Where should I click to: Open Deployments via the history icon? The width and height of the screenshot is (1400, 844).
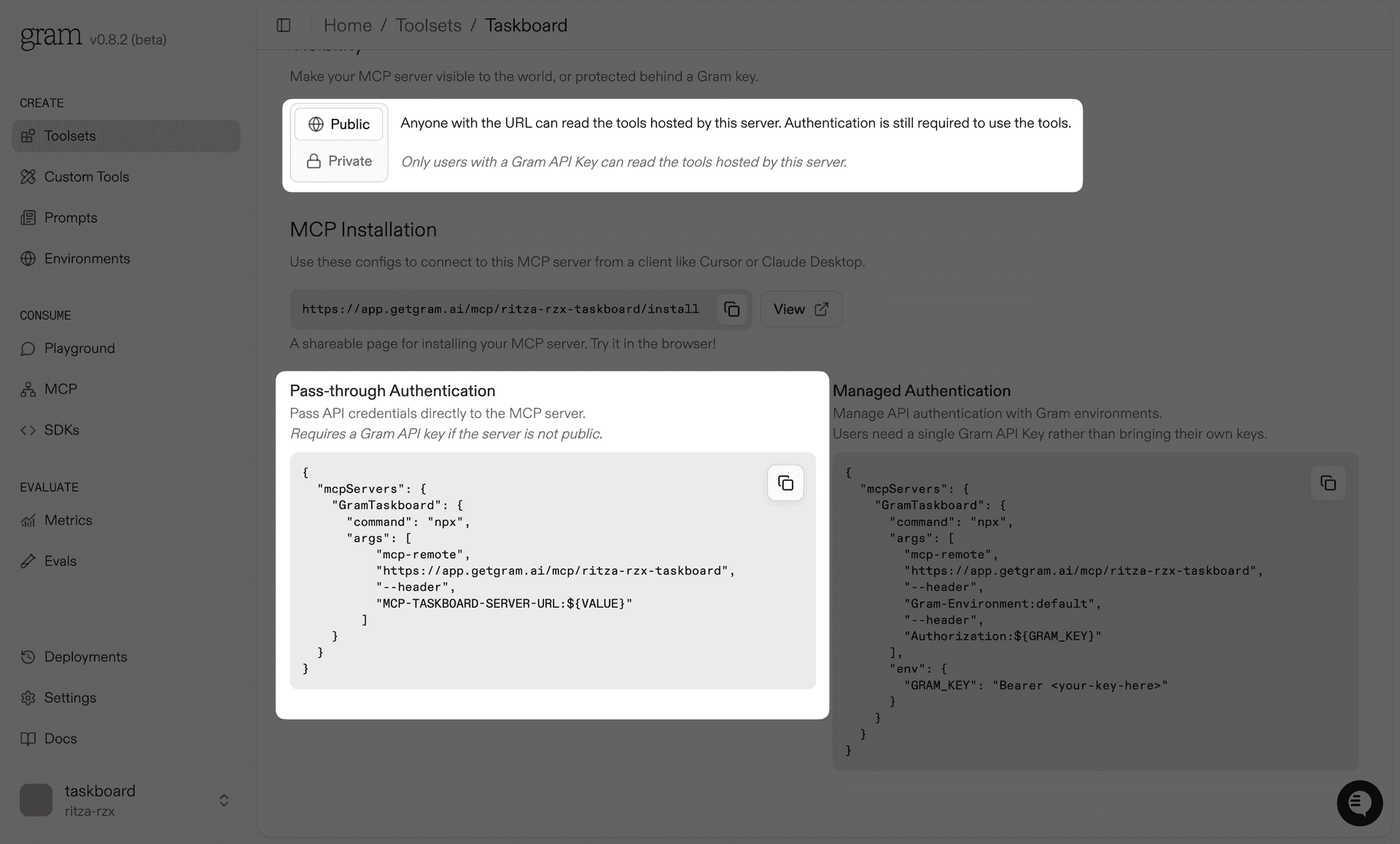pos(28,657)
